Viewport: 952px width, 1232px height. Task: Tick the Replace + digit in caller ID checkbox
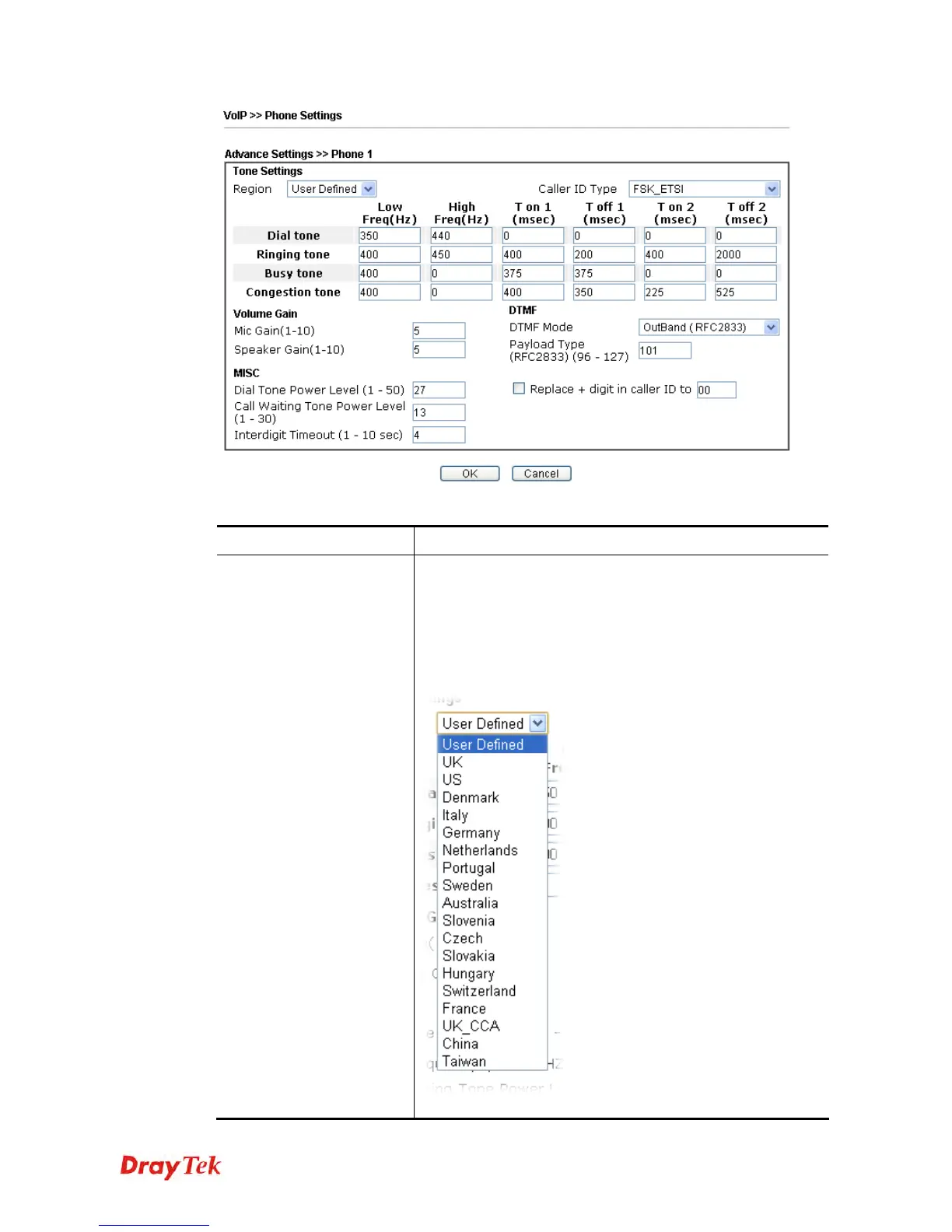519,389
